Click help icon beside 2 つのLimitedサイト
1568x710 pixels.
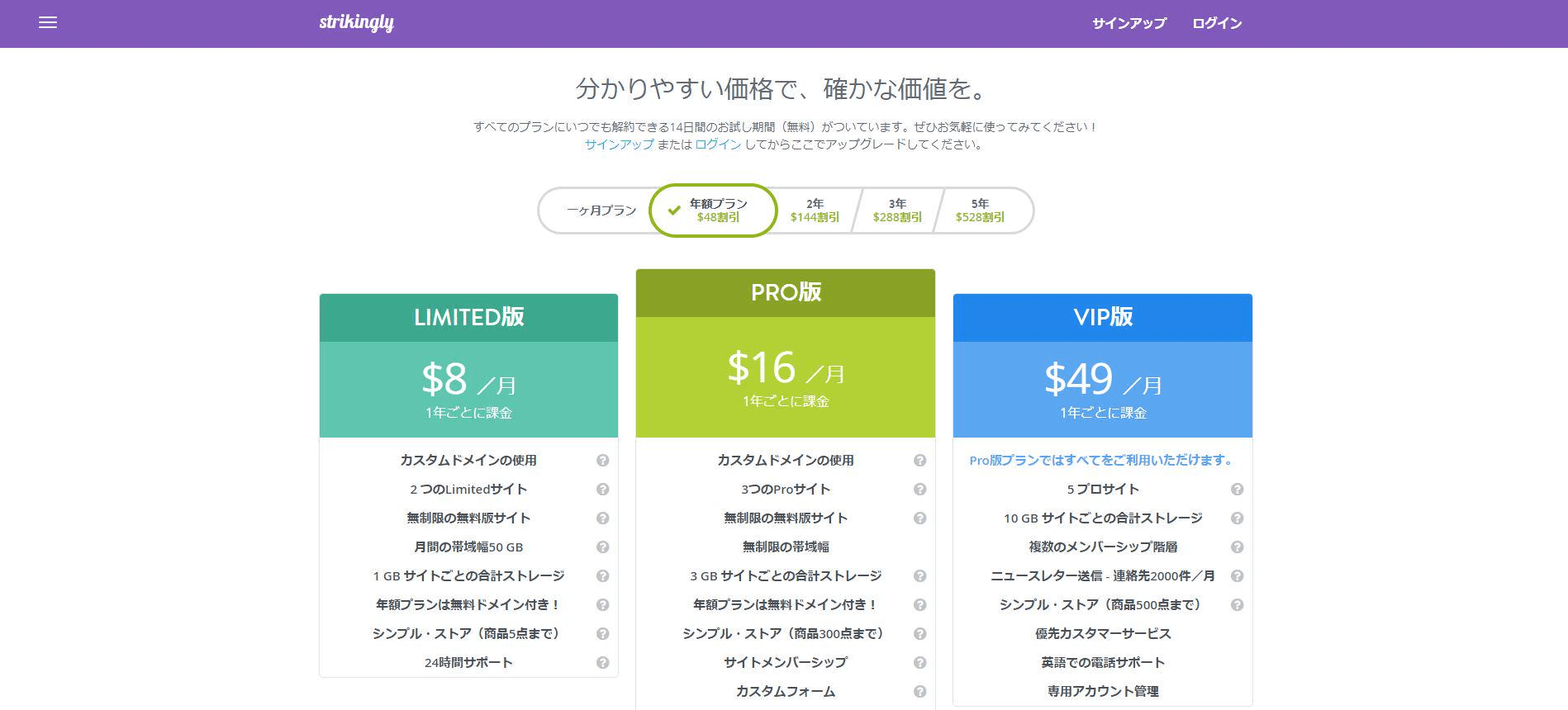[x=603, y=490]
